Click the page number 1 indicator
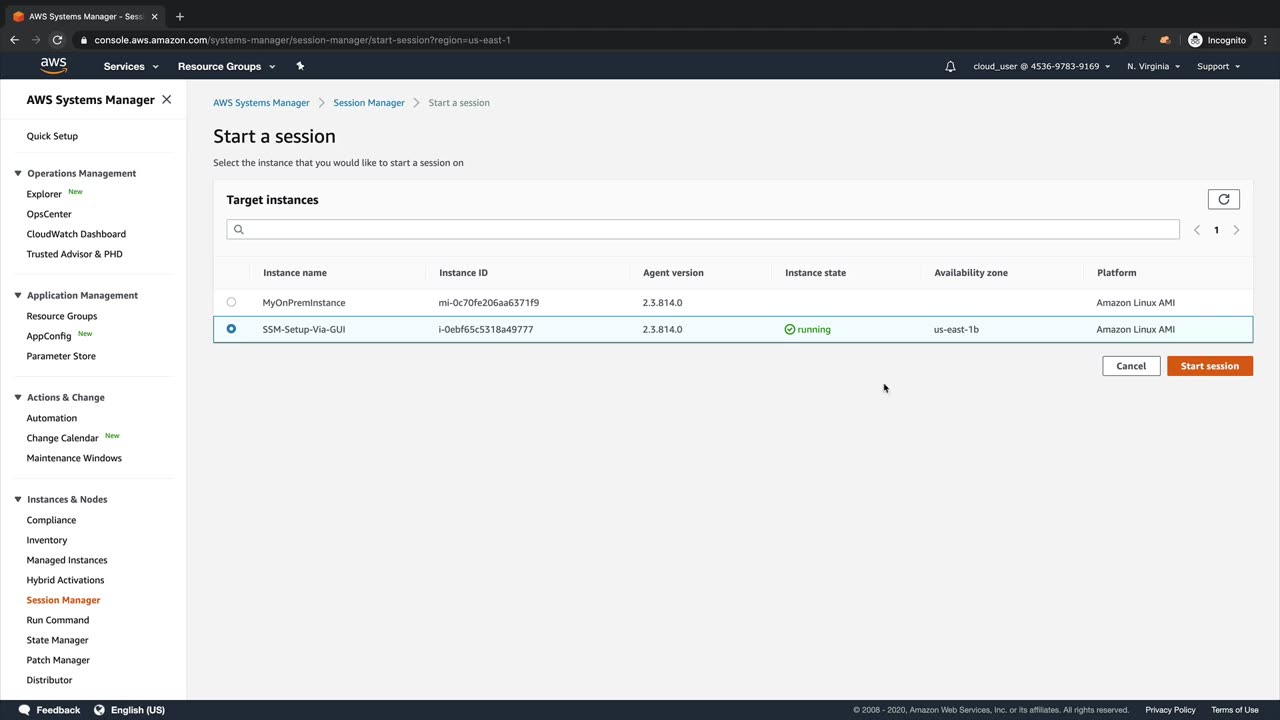This screenshot has width=1280, height=720. click(x=1216, y=230)
